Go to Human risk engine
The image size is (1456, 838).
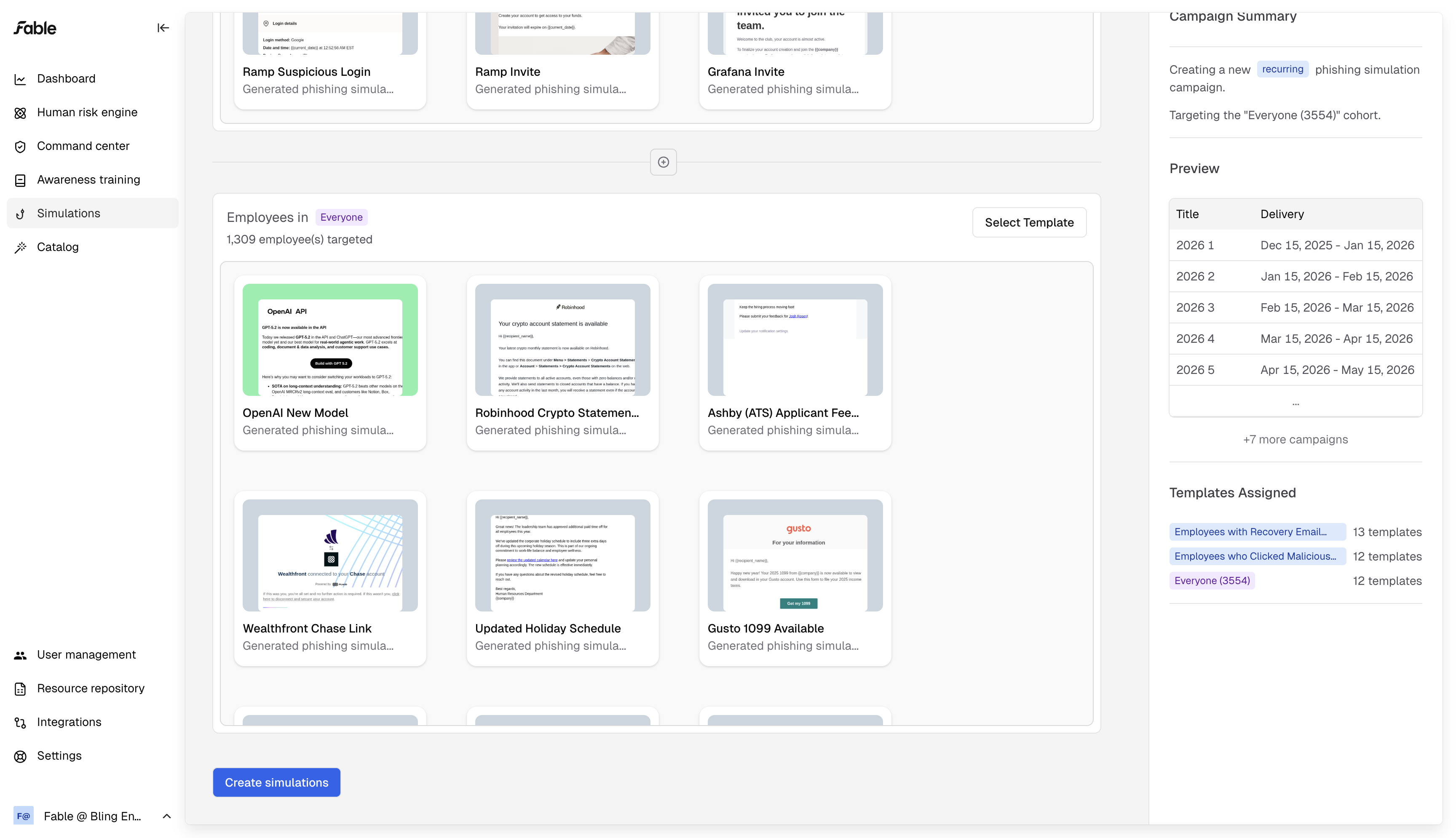(93, 112)
